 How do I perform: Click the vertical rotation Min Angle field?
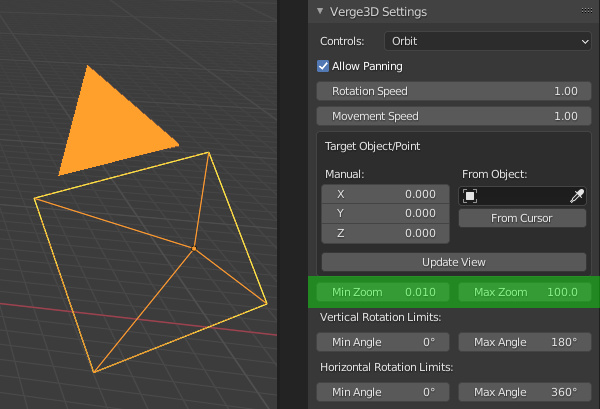coord(383,342)
